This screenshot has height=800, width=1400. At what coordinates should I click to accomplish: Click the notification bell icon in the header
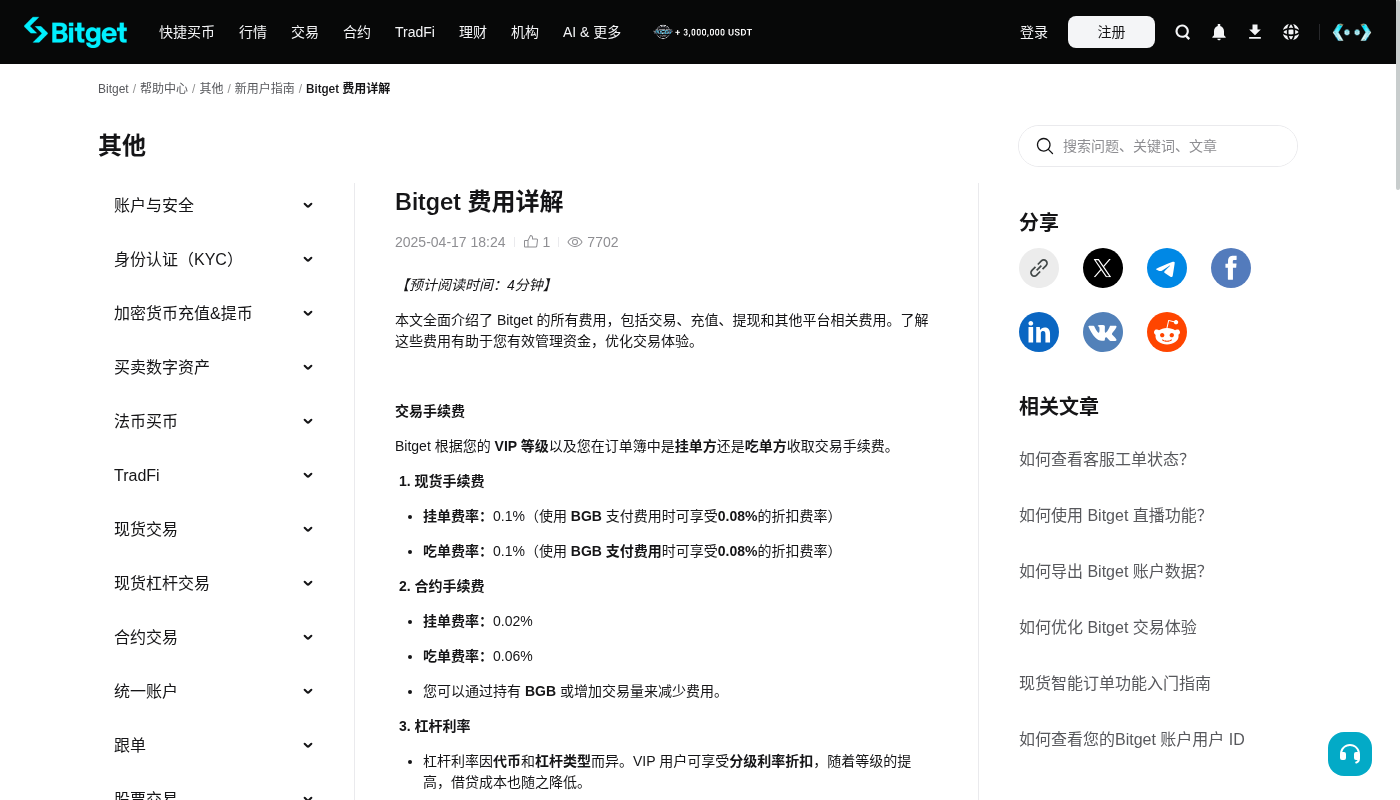(x=1219, y=32)
